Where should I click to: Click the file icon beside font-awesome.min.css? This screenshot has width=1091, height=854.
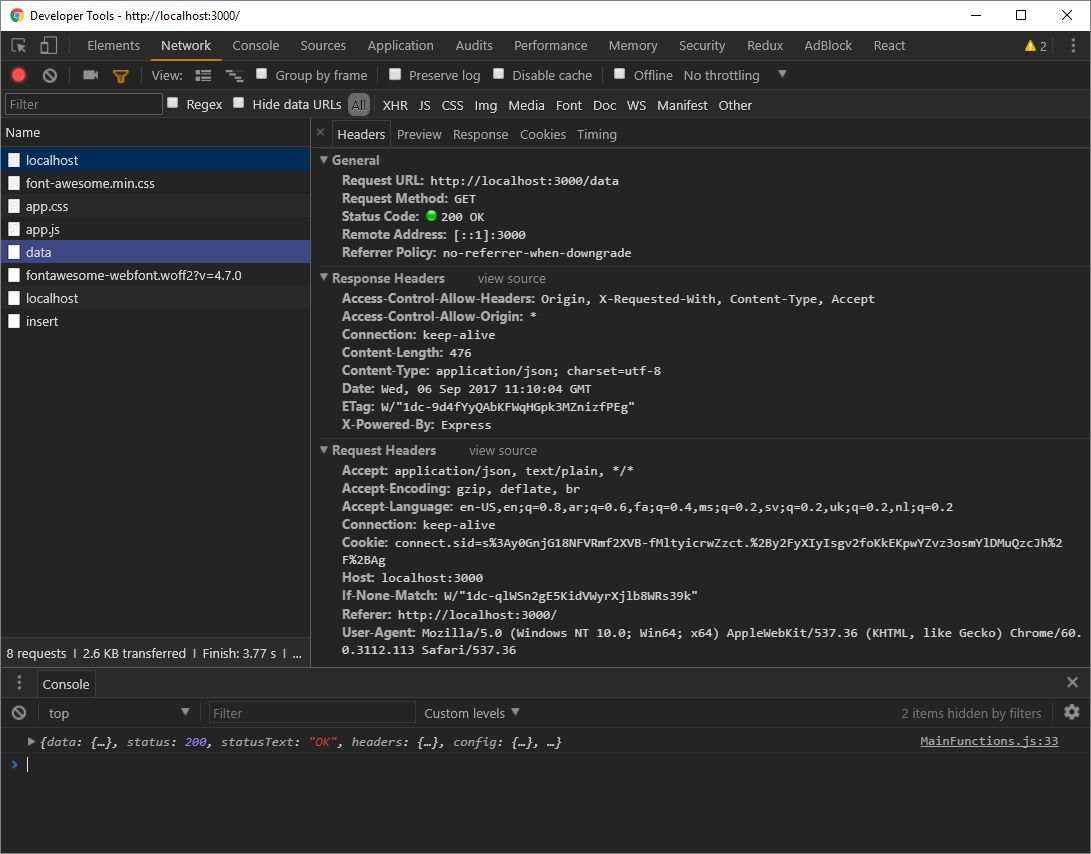point(14,183)
